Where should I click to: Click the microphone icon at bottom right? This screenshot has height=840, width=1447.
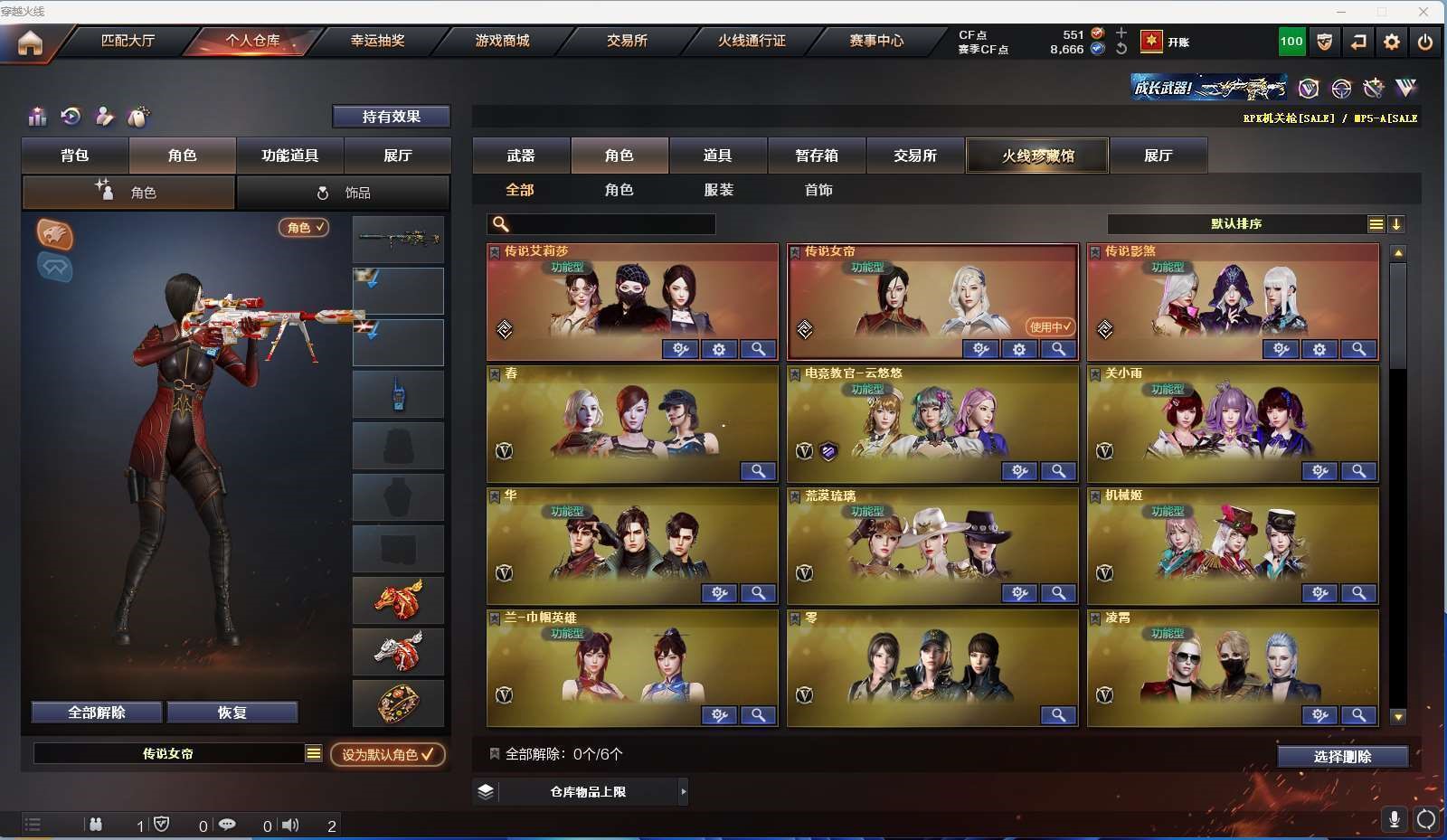tap(1395, 819)
